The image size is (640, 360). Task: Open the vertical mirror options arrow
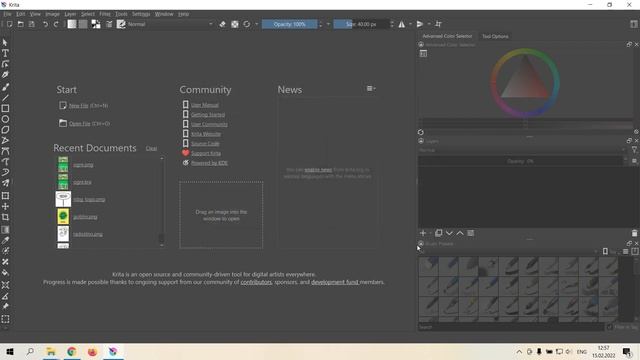tap(429, 24)
